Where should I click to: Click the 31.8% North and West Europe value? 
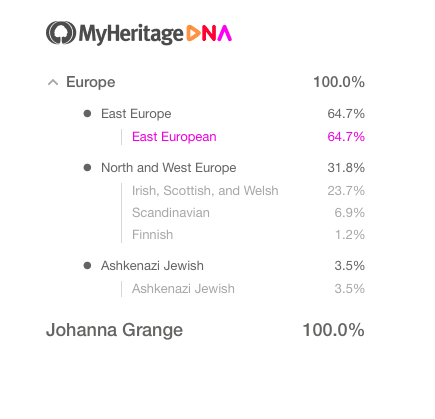(x=346, y=167)
